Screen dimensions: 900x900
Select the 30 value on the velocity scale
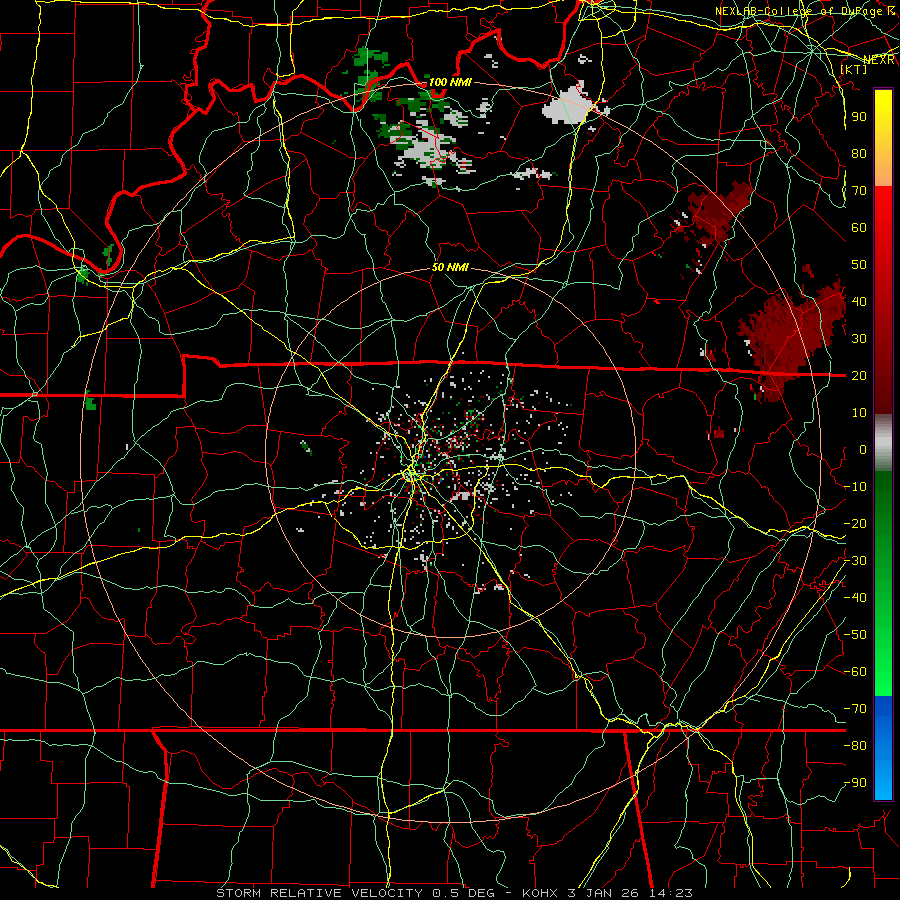(859, 339)
